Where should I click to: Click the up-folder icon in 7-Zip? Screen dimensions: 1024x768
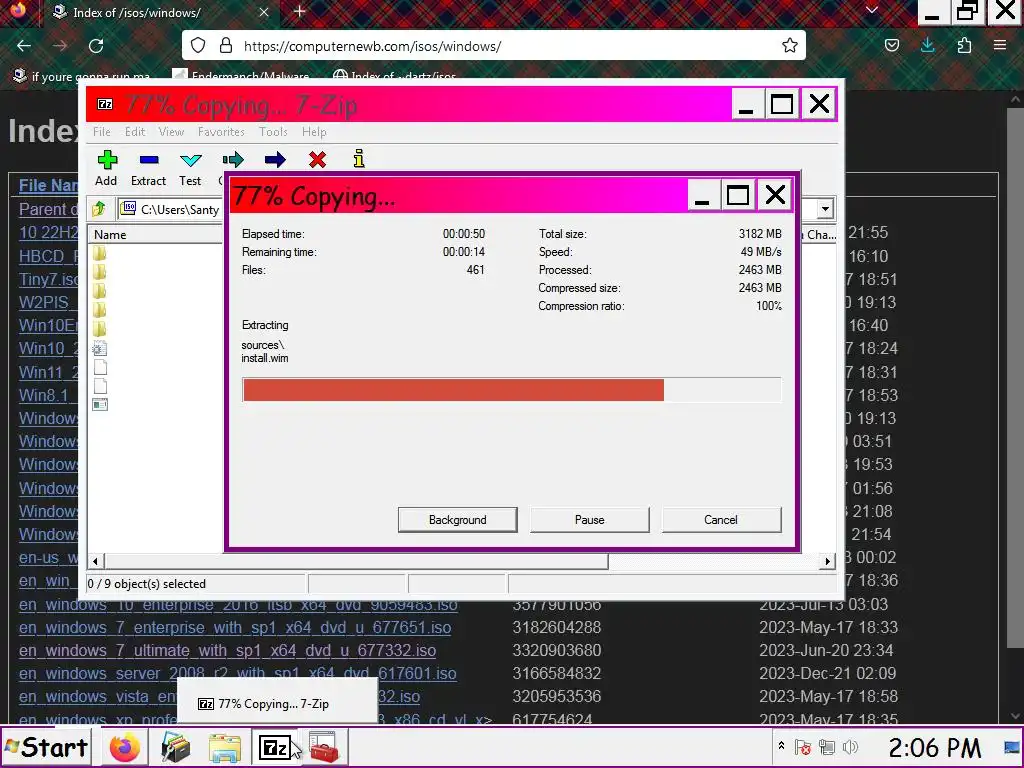(x=99, y=209)
